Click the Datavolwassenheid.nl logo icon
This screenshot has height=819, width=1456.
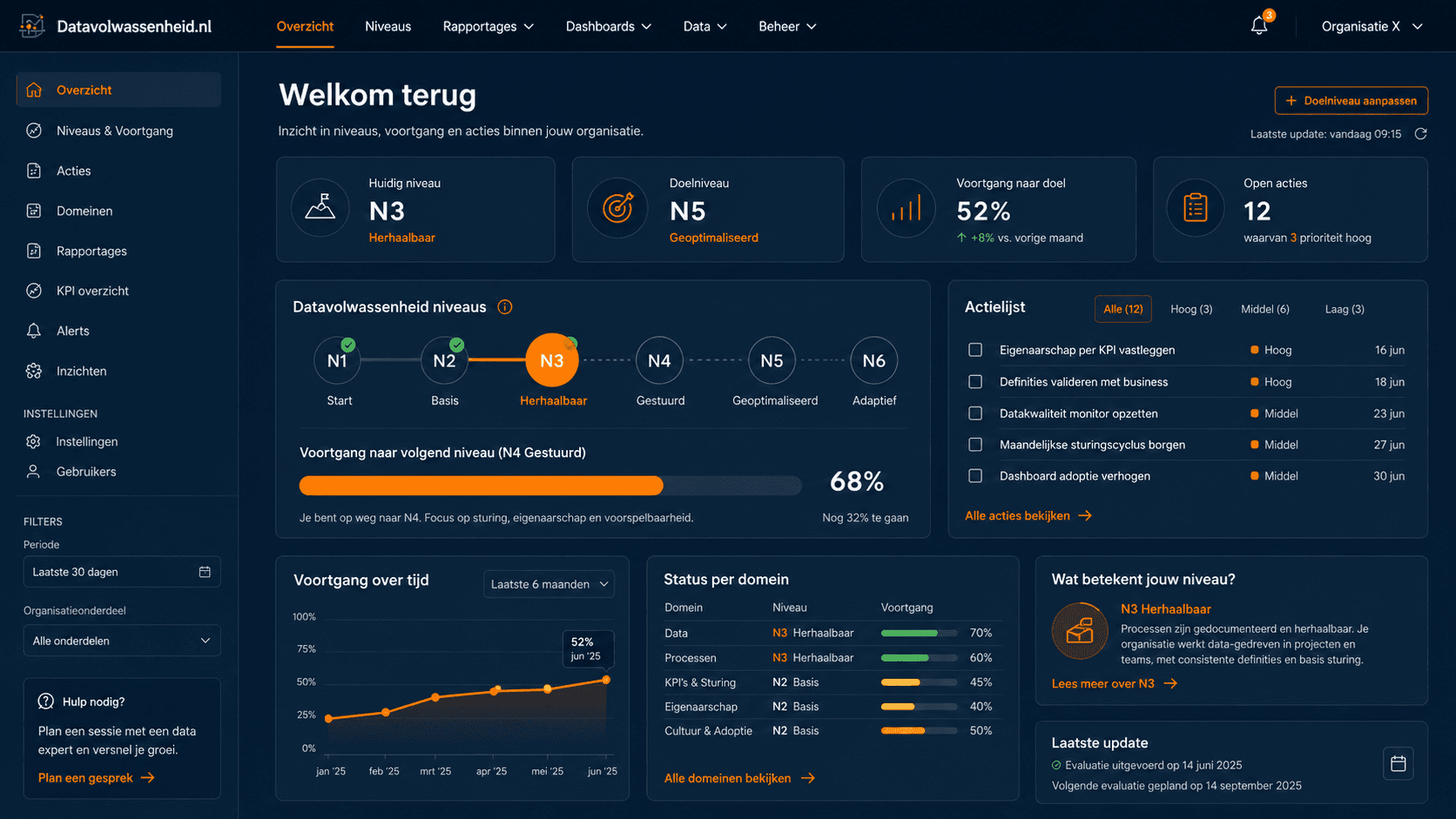[32, 26]
